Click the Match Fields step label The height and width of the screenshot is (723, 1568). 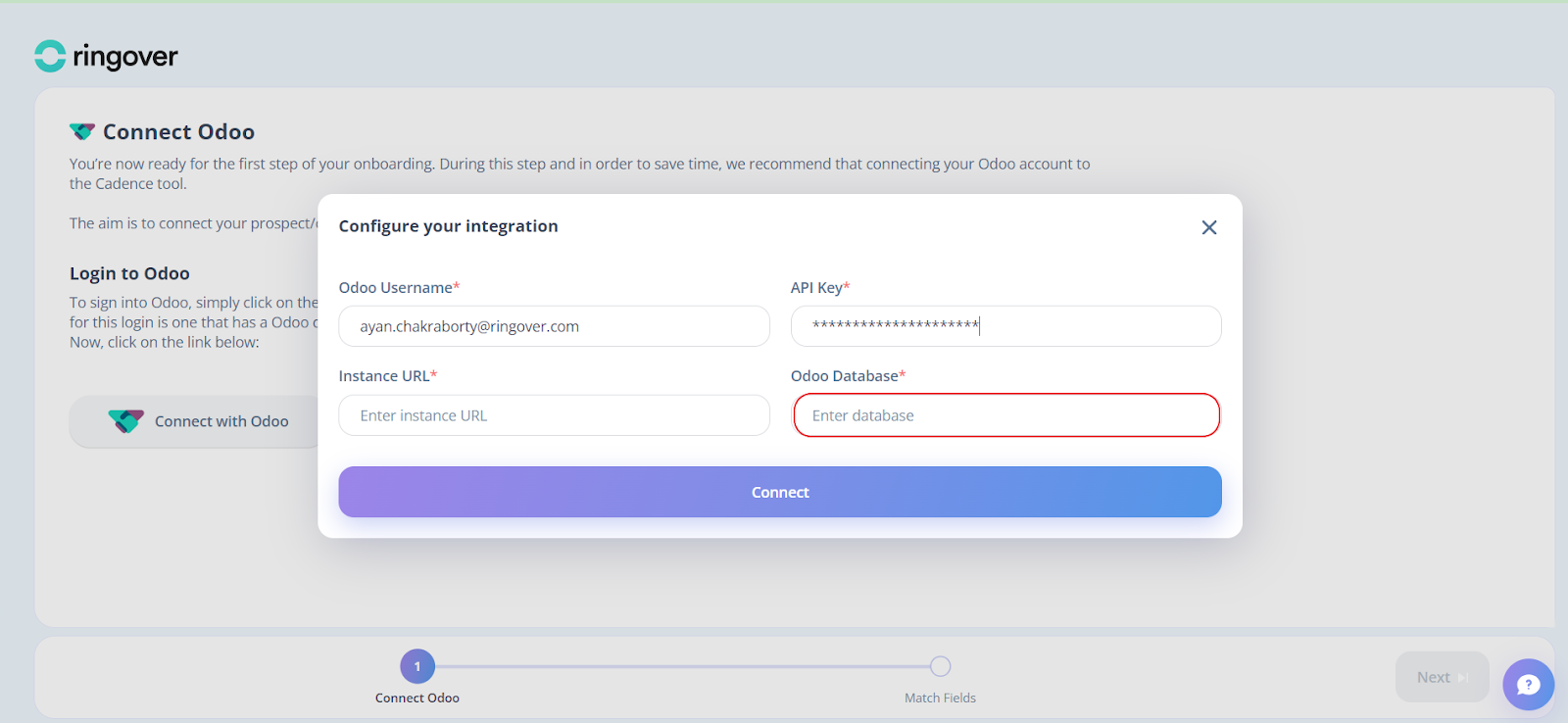(x=940, y=698)
